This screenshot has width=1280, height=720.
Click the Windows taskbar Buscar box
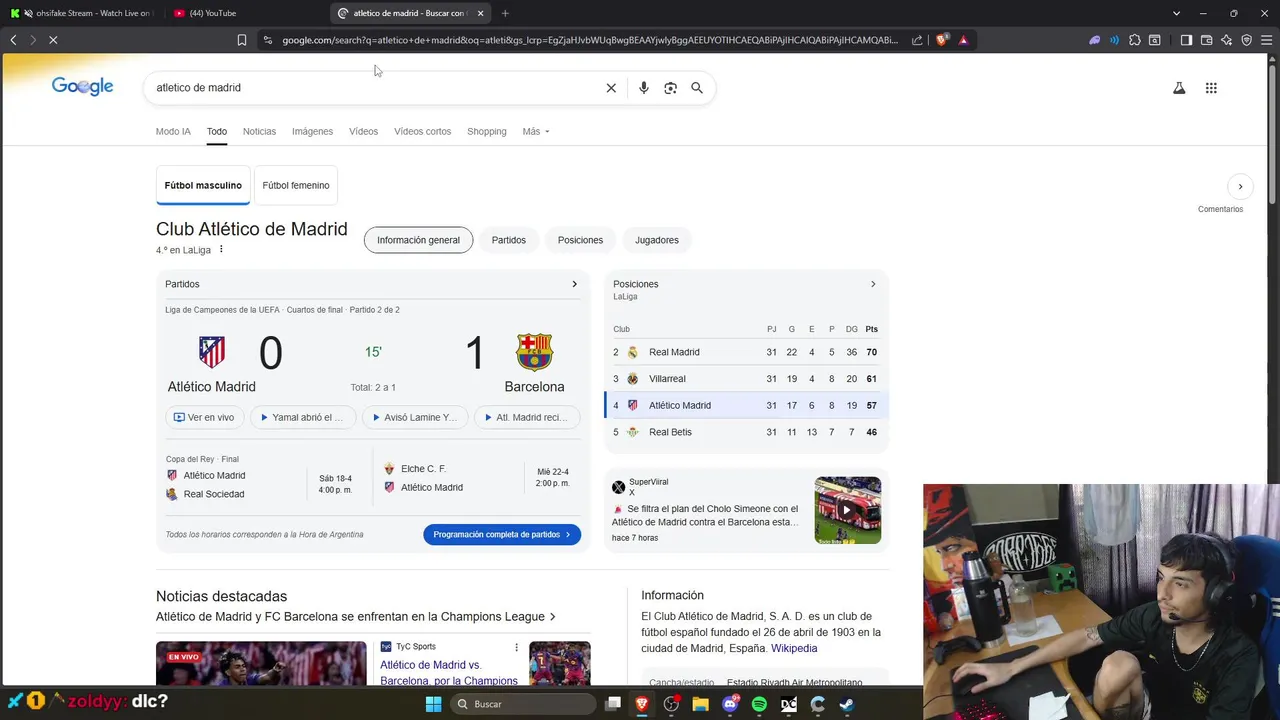524,704
